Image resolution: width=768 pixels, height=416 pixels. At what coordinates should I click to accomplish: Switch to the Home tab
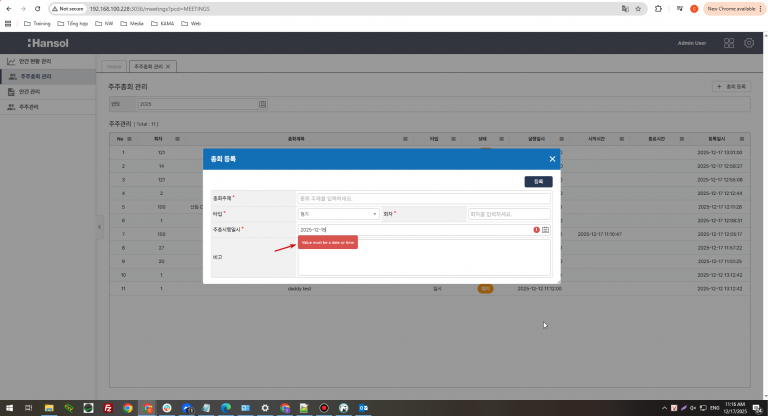[x=114, y=67]
